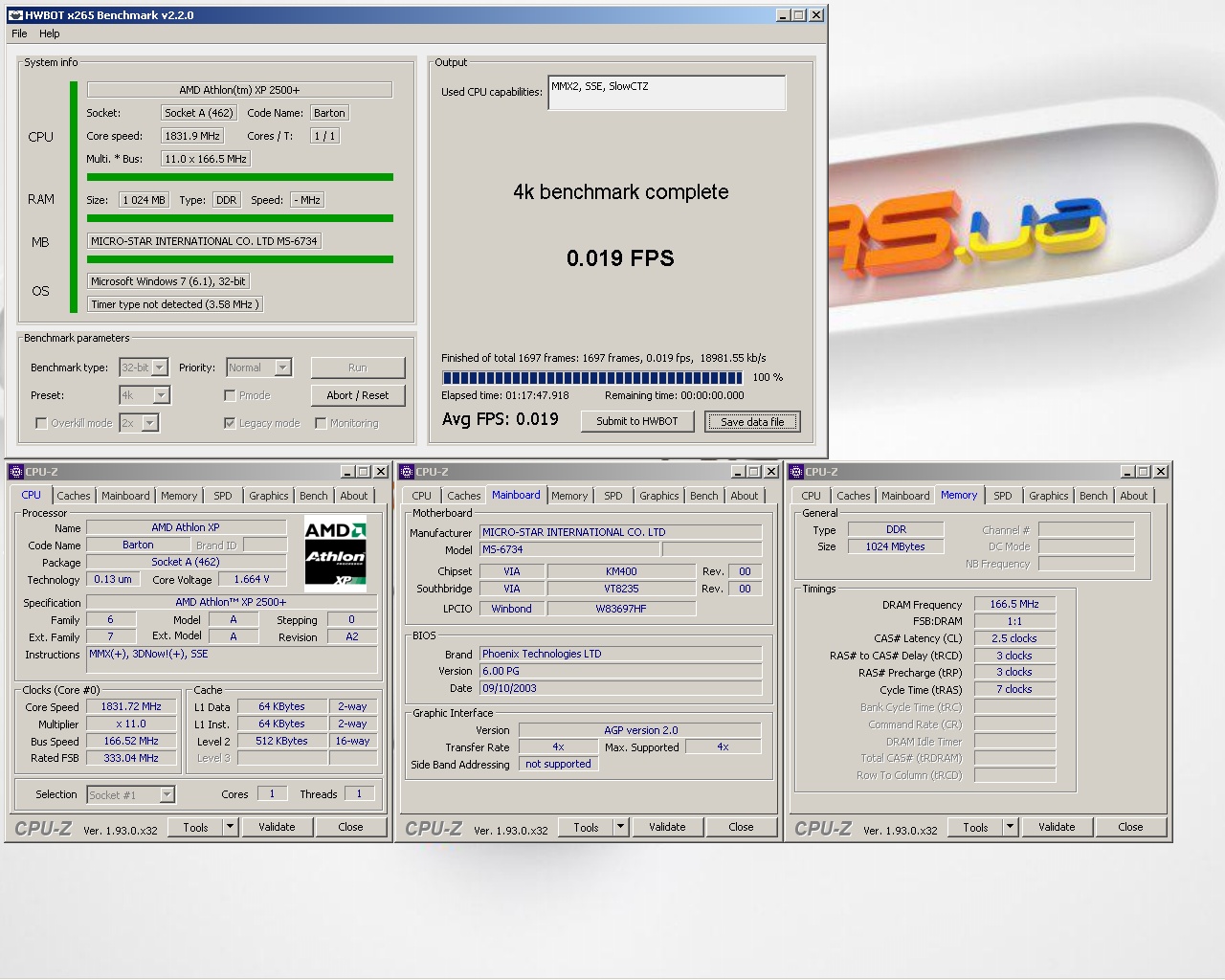Open the File menu in HWBOT
Screen dimensions: 1225x980
tap(19, 33)
